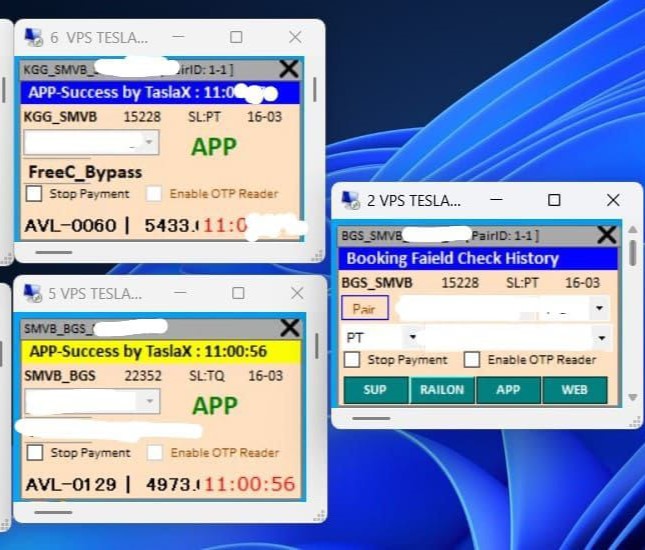645x550 pixels.
Task: Close the BGS_SMVB panel with black X
Action: [x=606, y=235]
